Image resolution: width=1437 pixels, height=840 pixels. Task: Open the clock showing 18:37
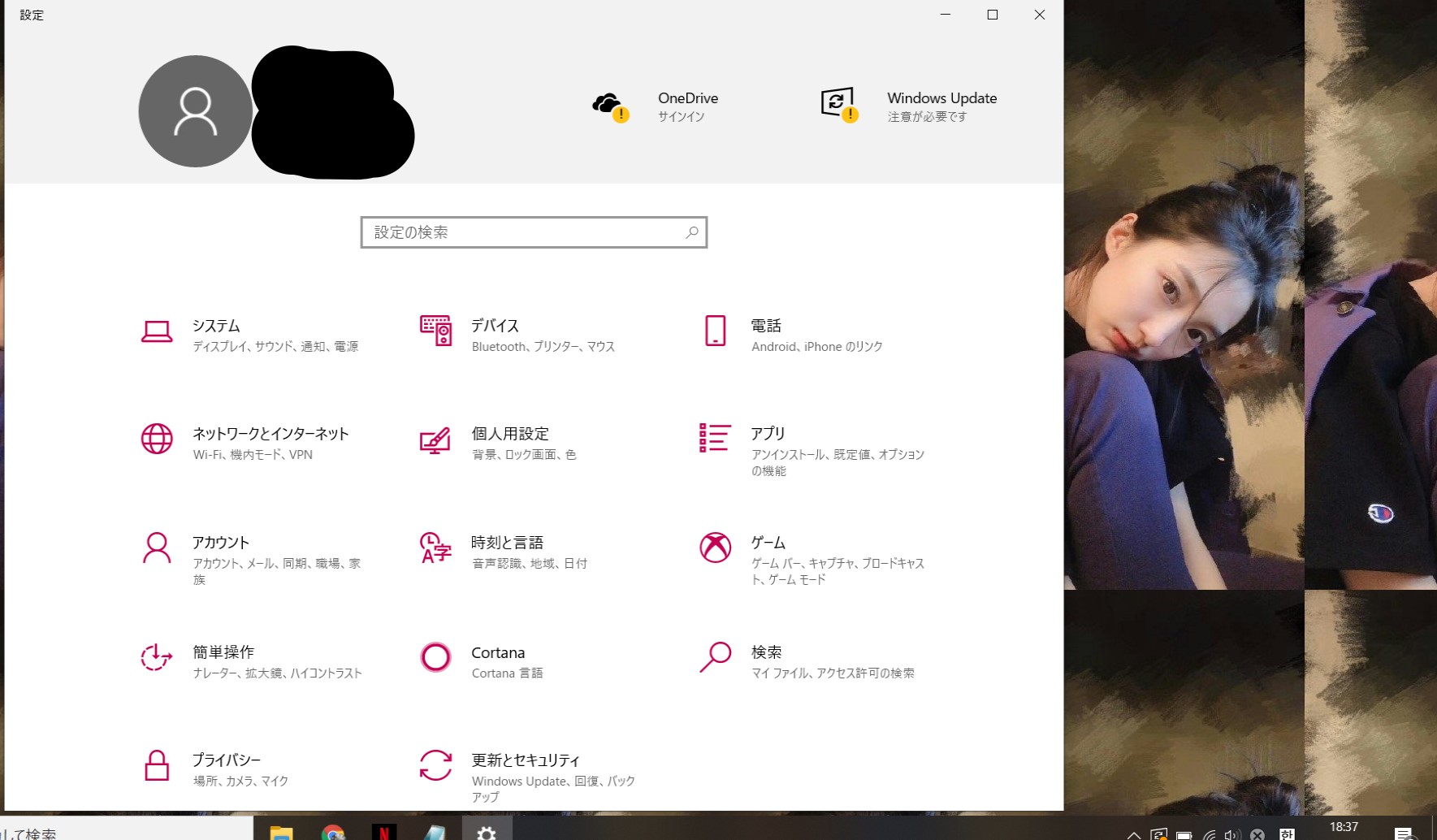(x=1344, y=827)
